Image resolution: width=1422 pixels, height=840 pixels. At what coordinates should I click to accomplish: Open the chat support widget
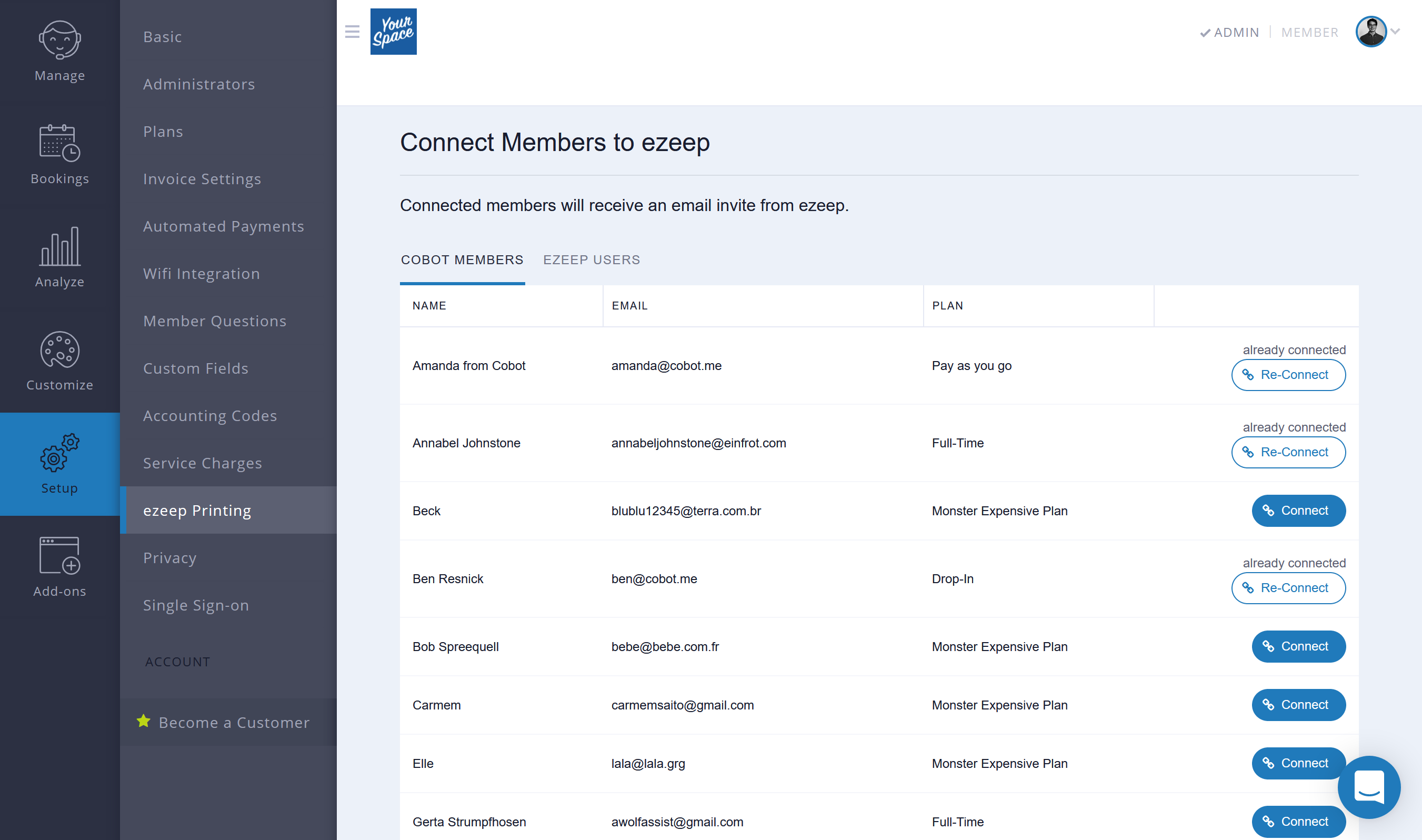(x=1368, y=787)
